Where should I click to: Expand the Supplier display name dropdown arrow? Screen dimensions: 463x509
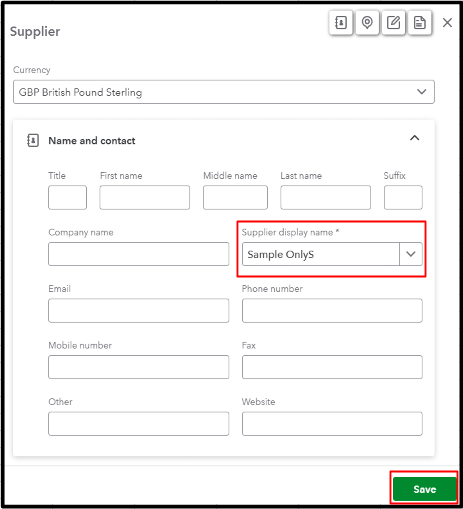411,254
